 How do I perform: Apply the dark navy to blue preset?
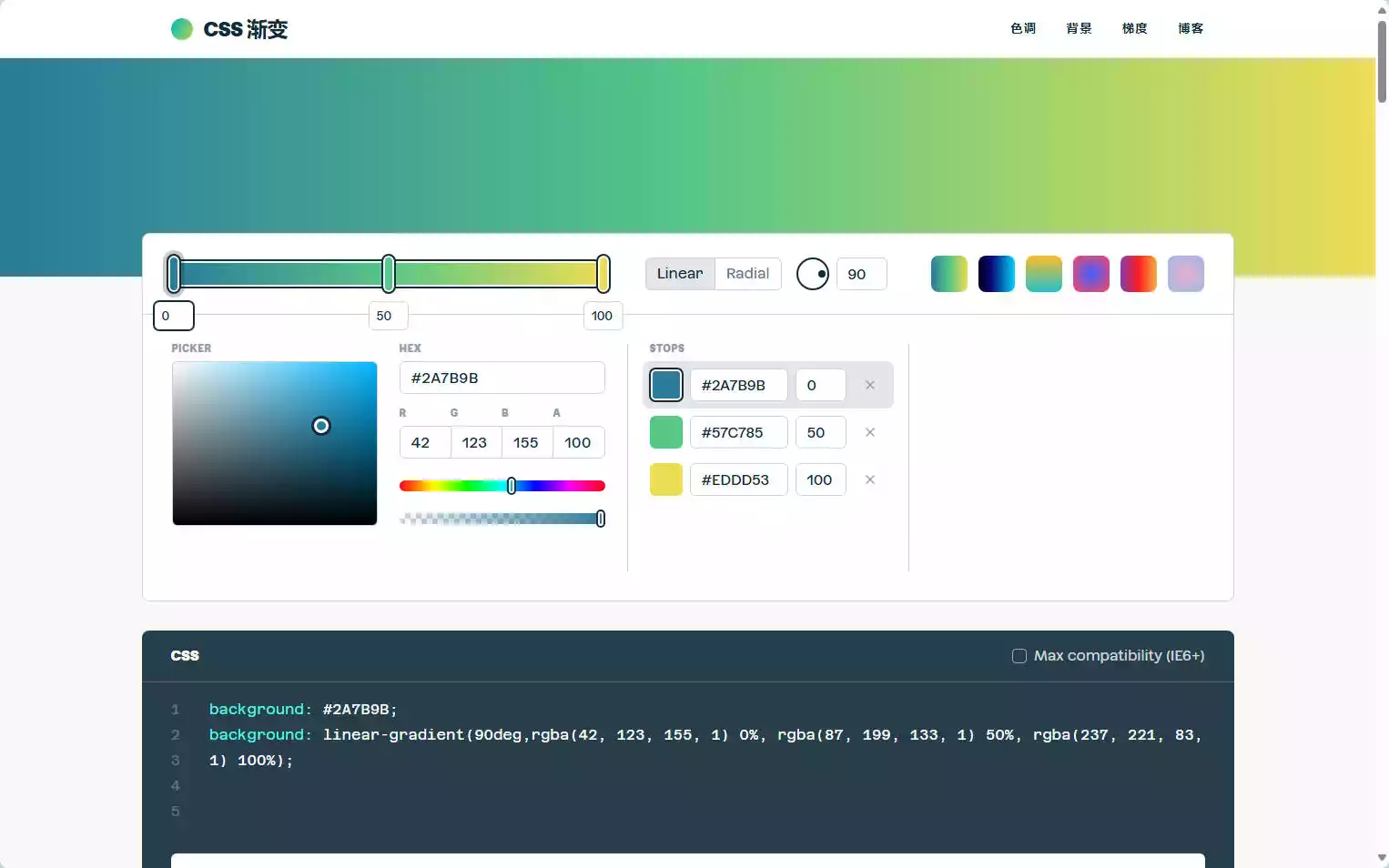(x=997, y=274)
